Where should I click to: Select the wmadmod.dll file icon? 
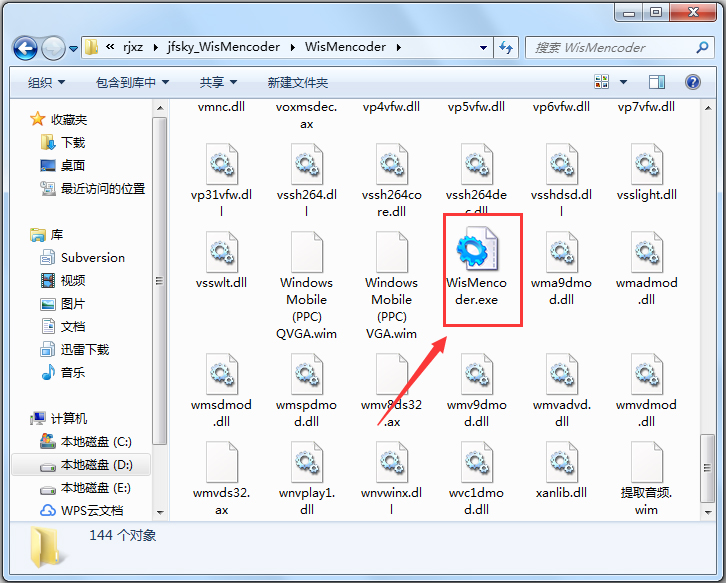647,252
